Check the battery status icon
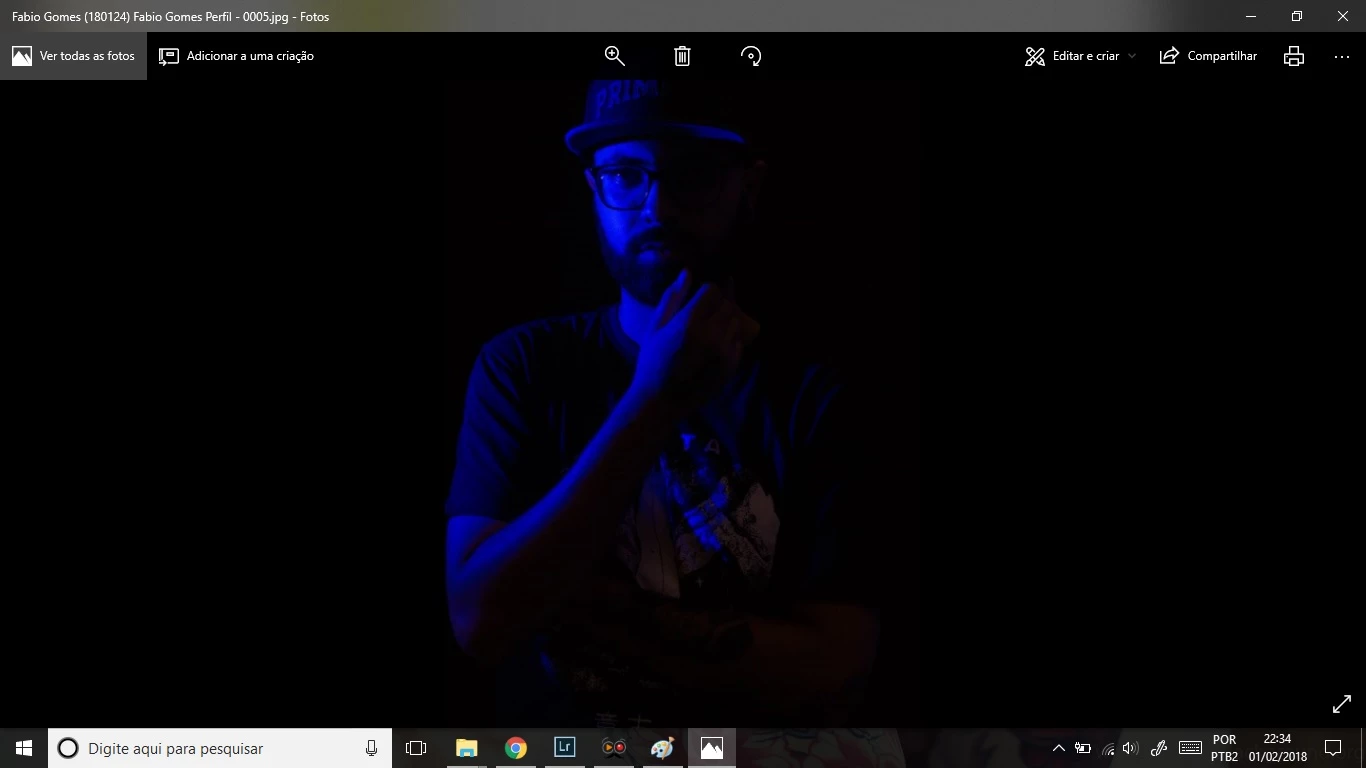Image resolution: width=1366 pixels, height=768 pixels. [1083, 748]
